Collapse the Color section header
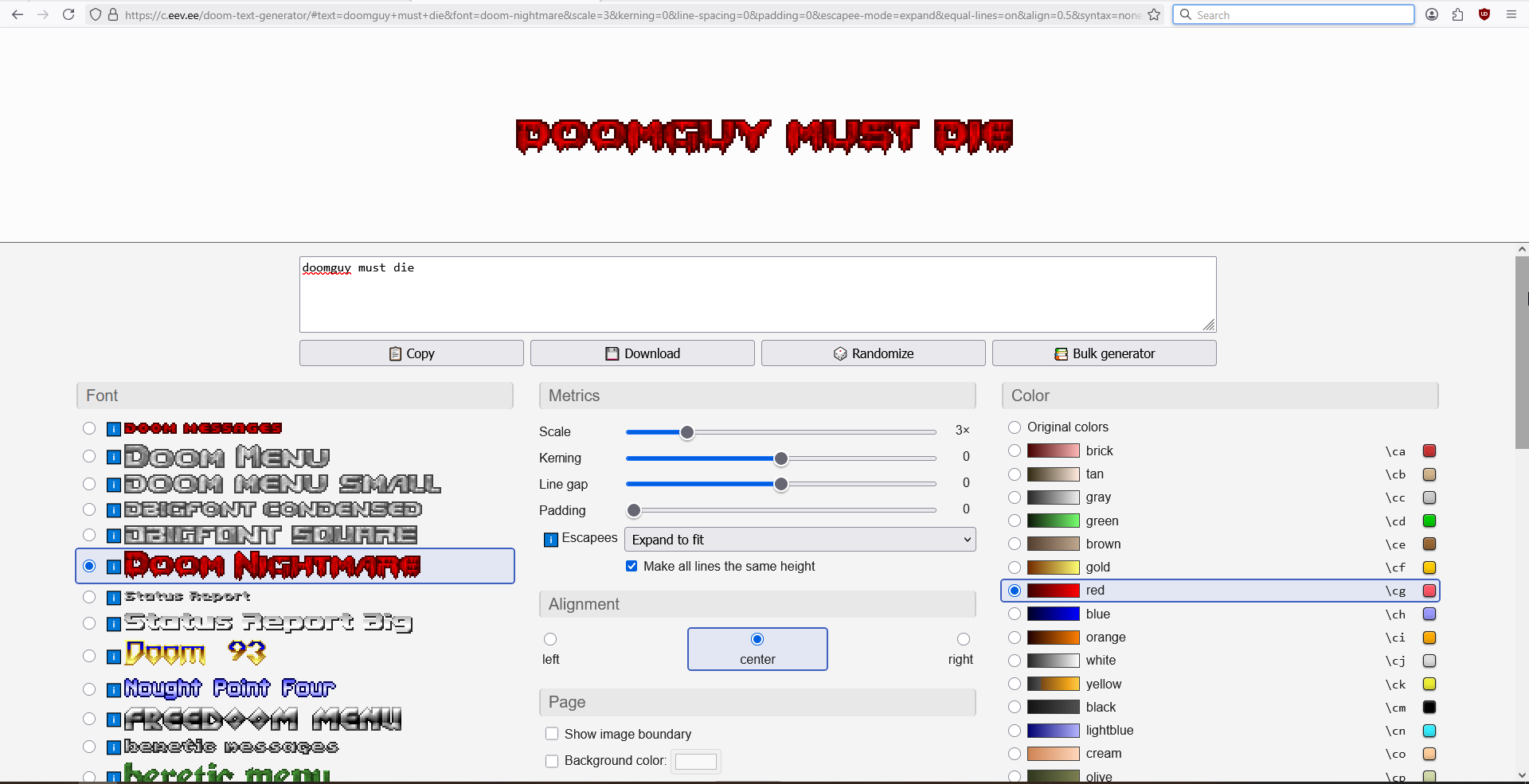Screen dimensions: 1529x784 pos(1220,396)
